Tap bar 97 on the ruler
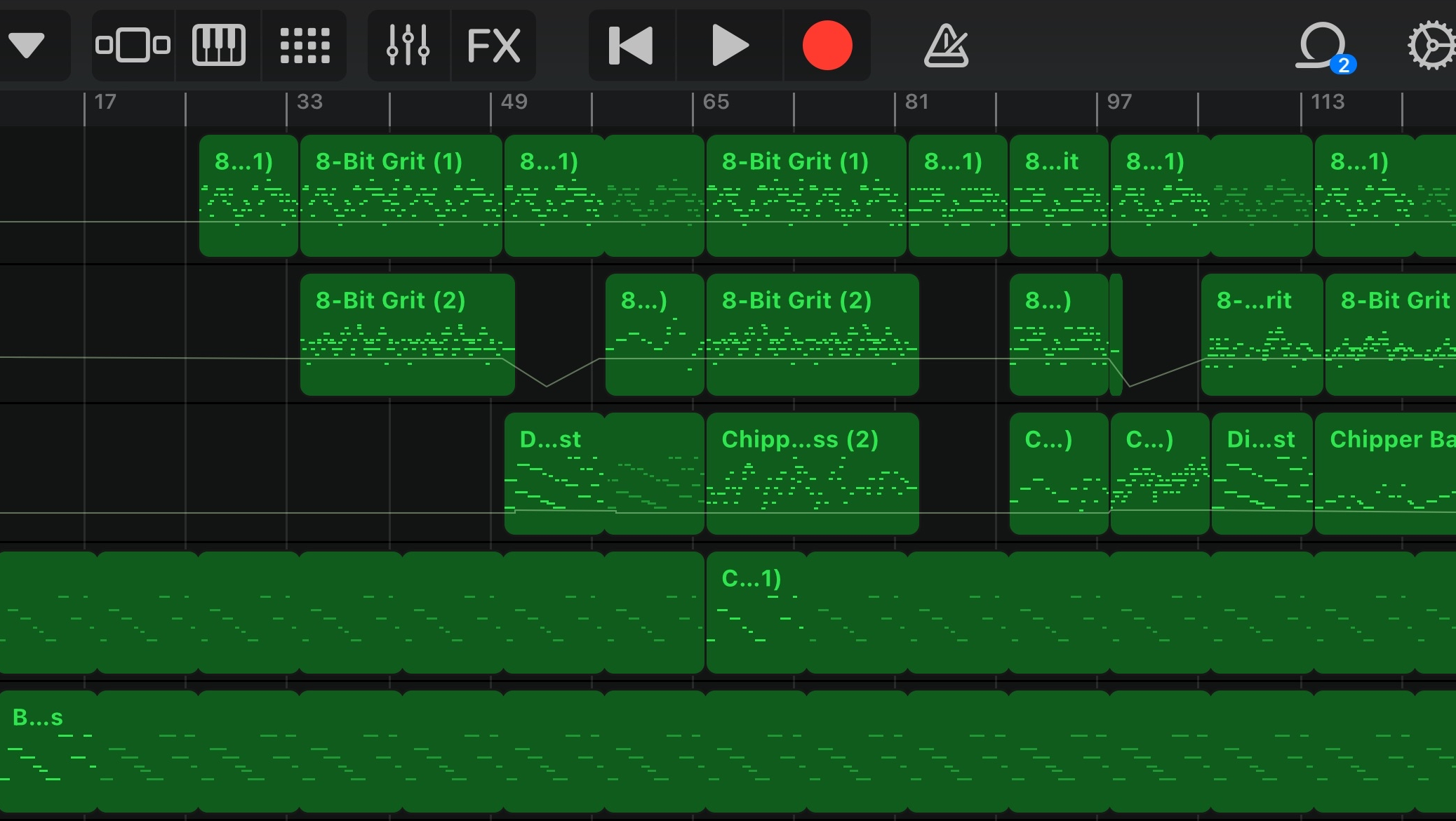This screenshot has width=1456, height=821. click(1118, 103)
